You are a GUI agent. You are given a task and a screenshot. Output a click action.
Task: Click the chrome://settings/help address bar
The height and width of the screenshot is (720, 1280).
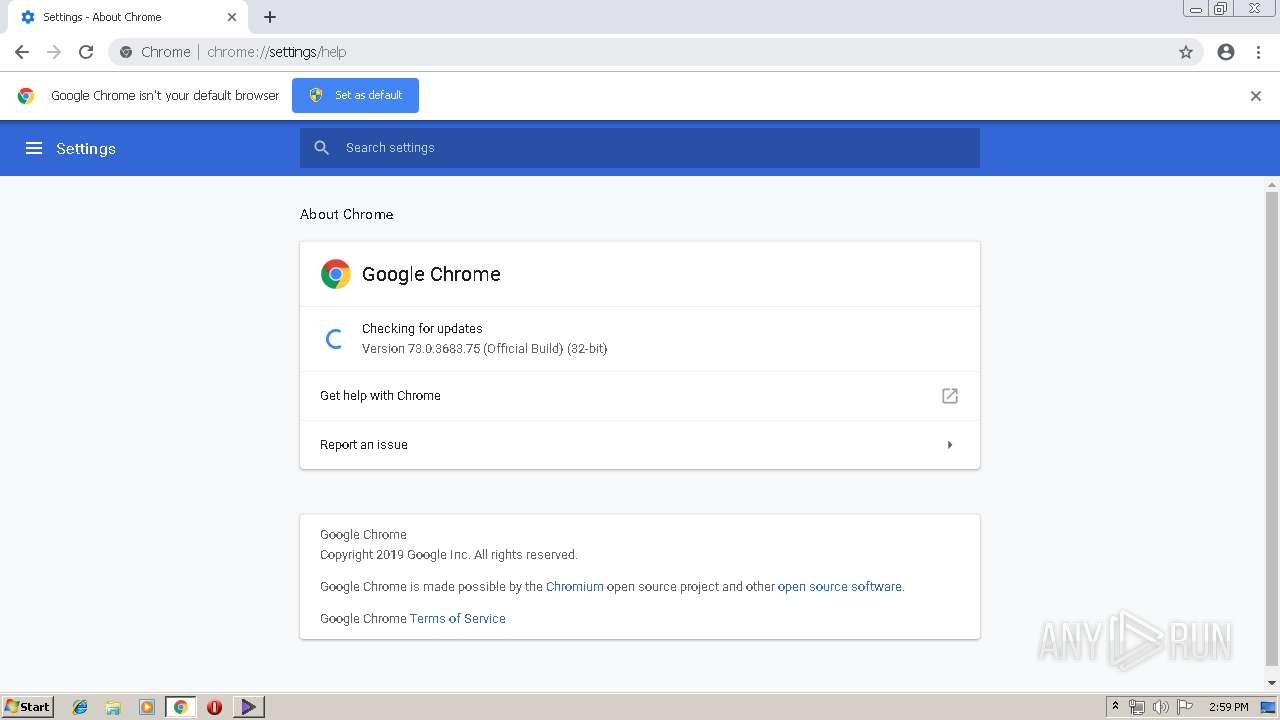640,52
